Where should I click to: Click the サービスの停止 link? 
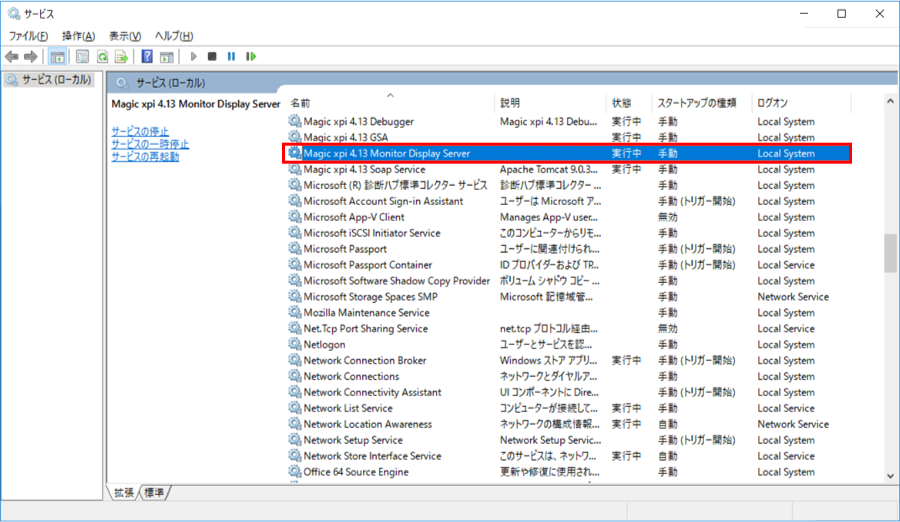point(140,131)
